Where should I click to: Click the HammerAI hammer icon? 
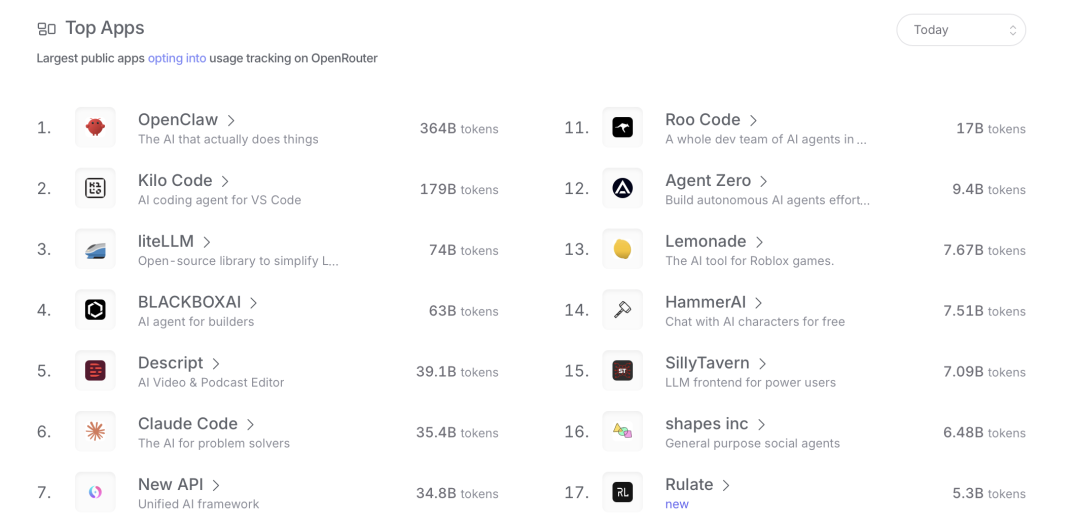point(622,310)
